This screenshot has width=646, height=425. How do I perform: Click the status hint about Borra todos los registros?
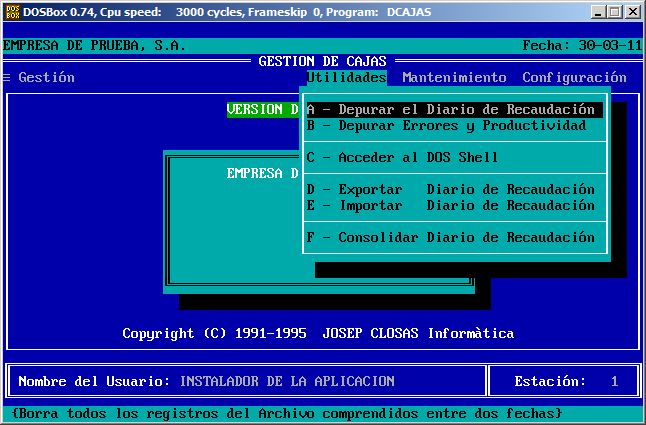pos(287,413)
